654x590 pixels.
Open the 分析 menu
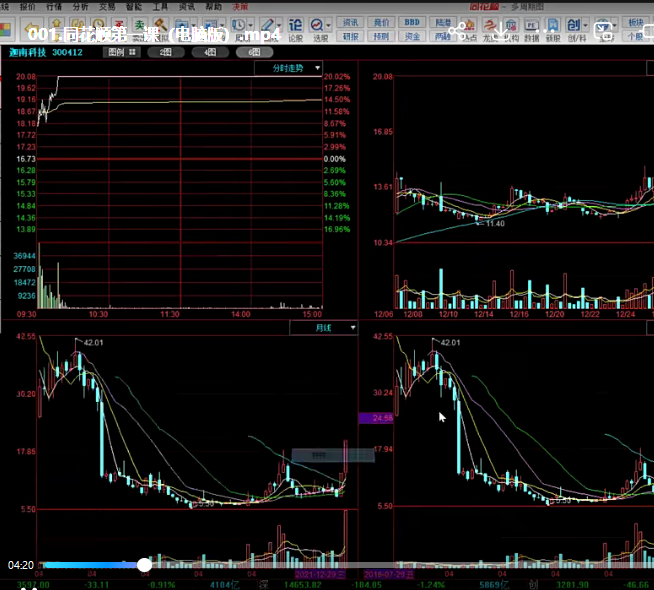coord(81,6)
